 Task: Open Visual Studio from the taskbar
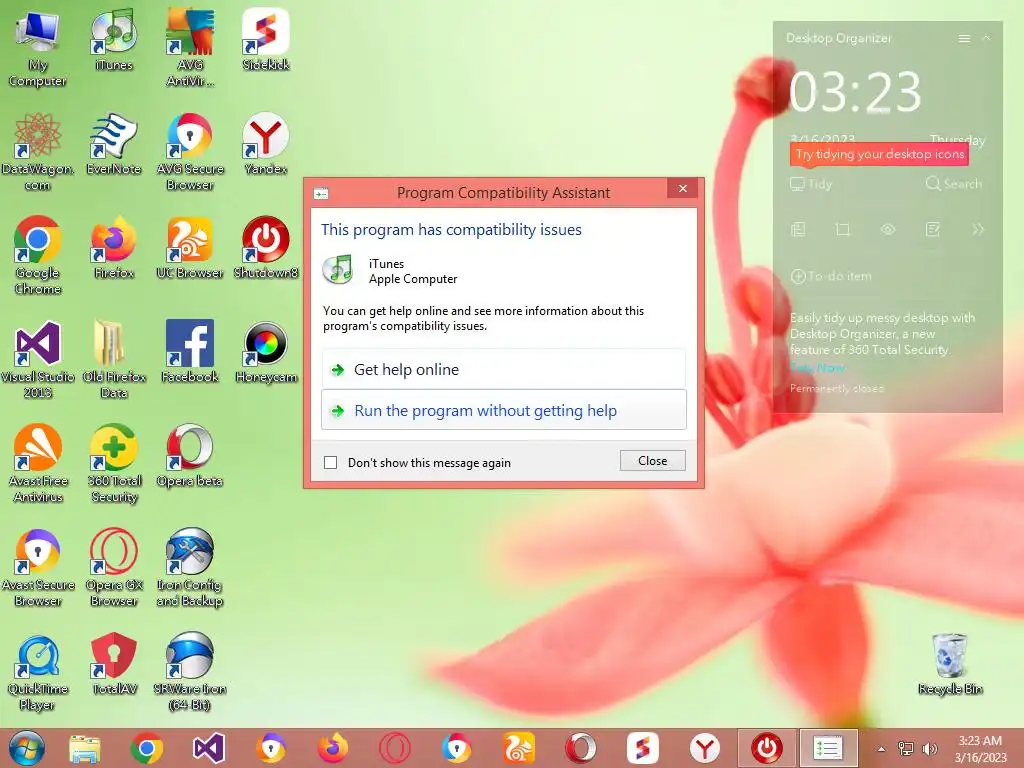pyautogui.click(x=209, y=748)
